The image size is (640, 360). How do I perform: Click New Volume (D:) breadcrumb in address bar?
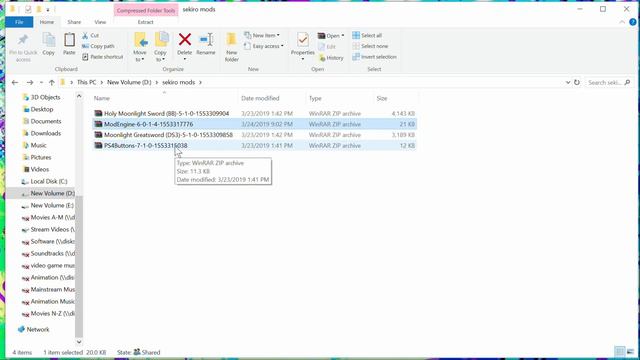click(129, 82)
